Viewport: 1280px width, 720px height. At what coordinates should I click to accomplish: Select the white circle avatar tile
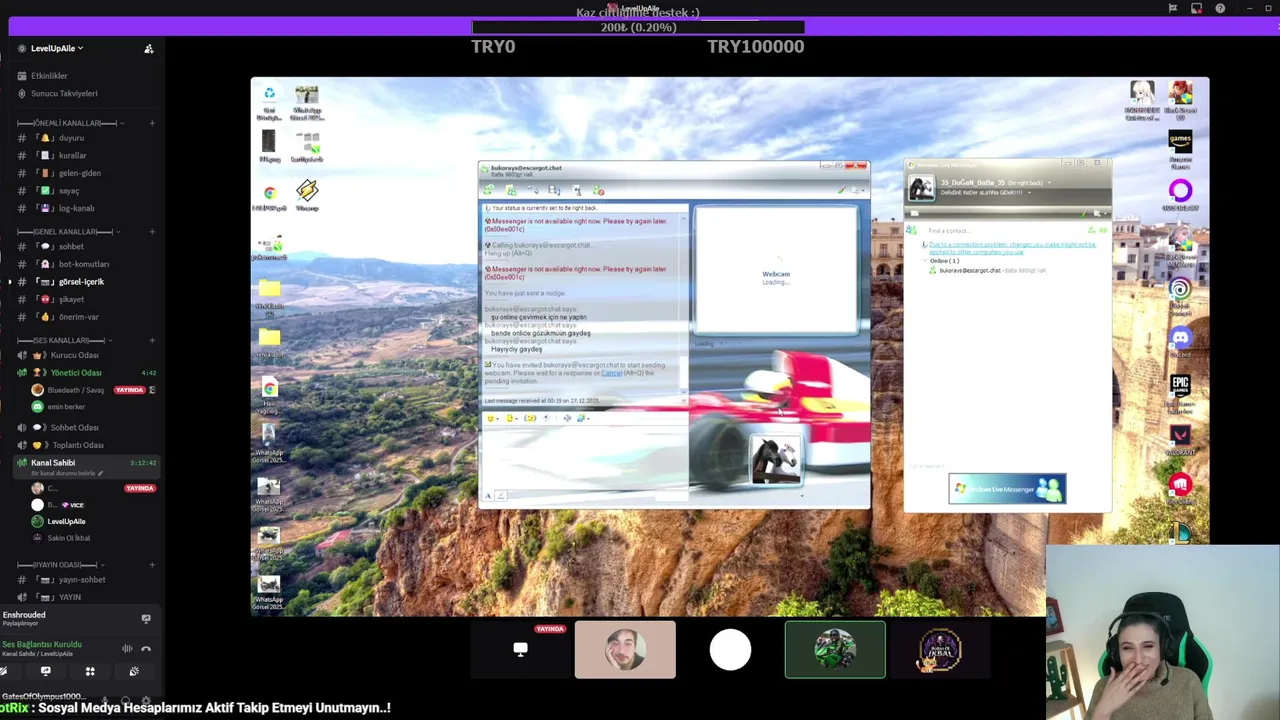pos(730,650)
